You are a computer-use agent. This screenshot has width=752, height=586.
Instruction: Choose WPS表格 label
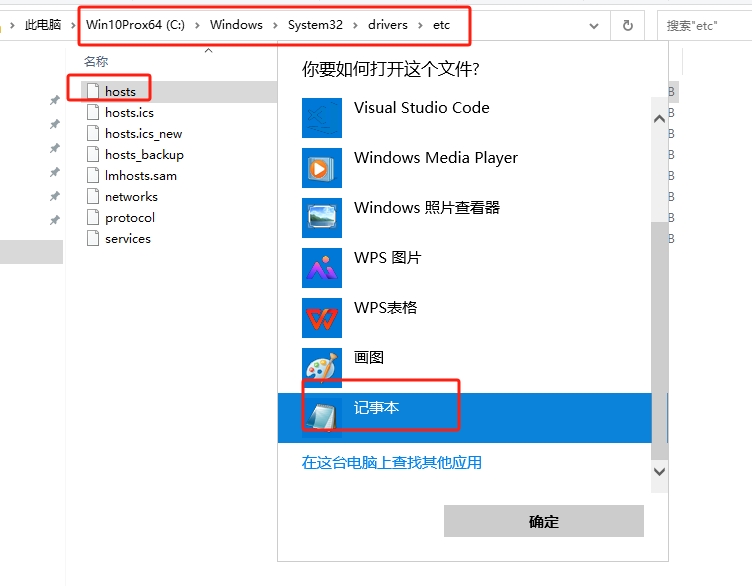coord(386,307)
